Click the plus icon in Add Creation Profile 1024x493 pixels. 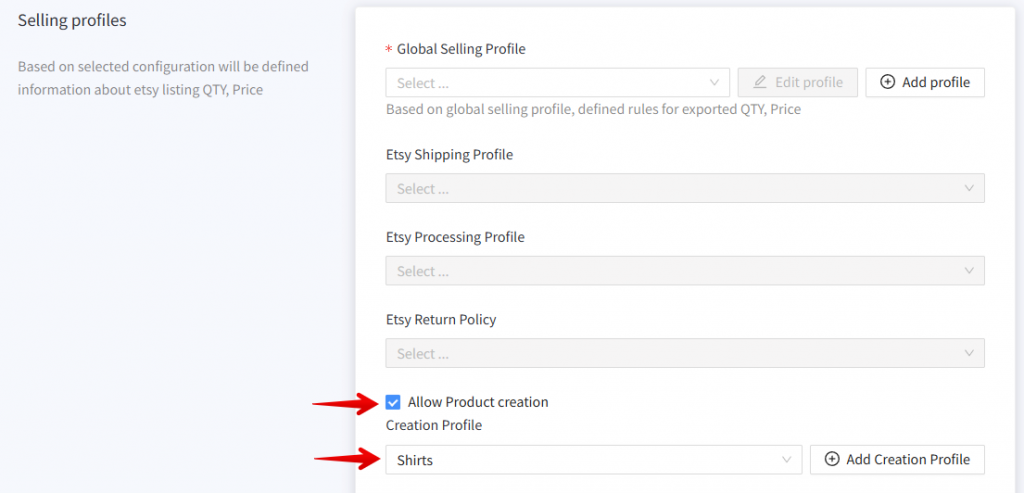coord(831,459)
